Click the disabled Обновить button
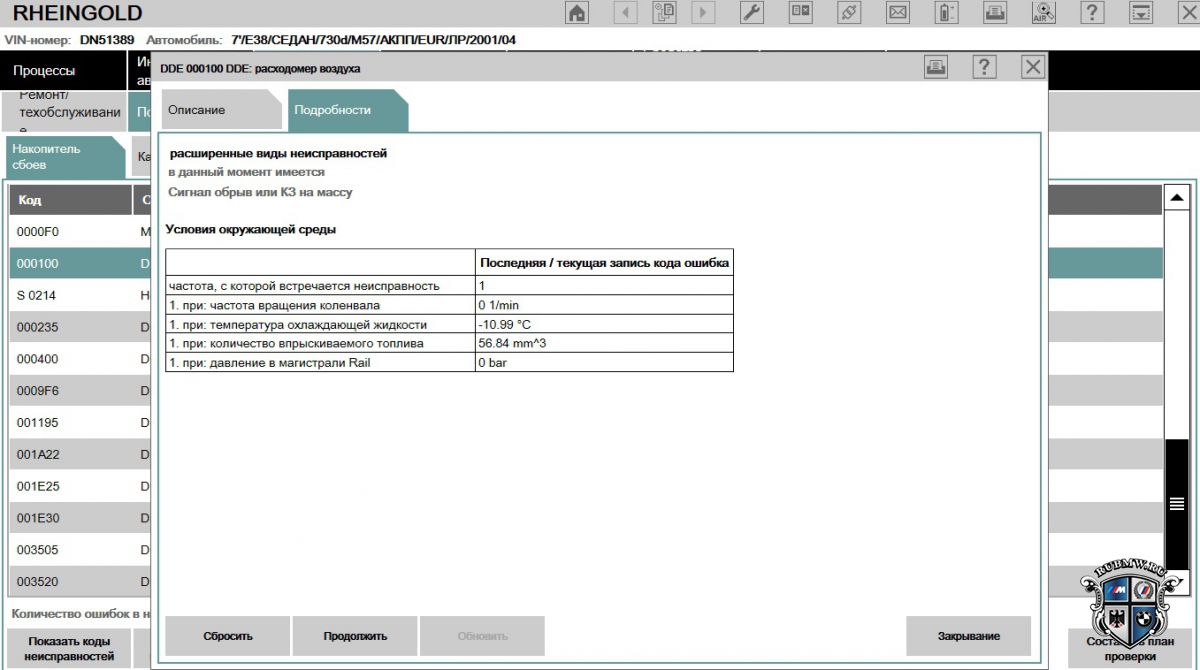Viewport: 1200px width, 670px height. [482, 636]
